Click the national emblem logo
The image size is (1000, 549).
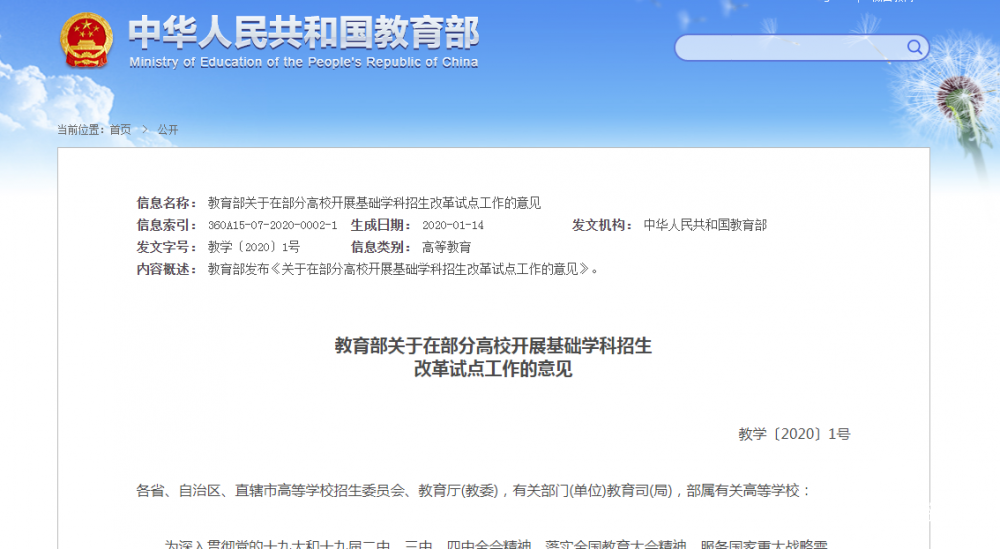pyautogui.click(x=87, y=41)
